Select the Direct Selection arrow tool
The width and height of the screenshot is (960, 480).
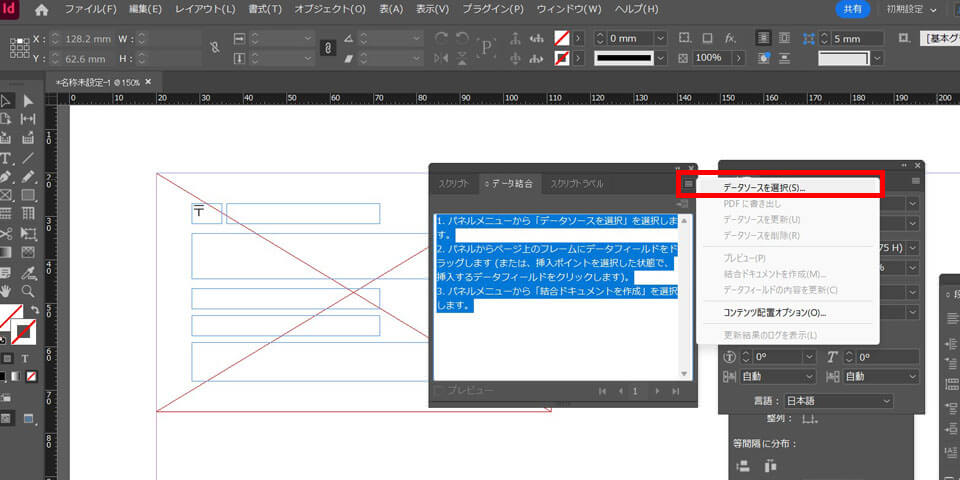(x=28, y=101)
